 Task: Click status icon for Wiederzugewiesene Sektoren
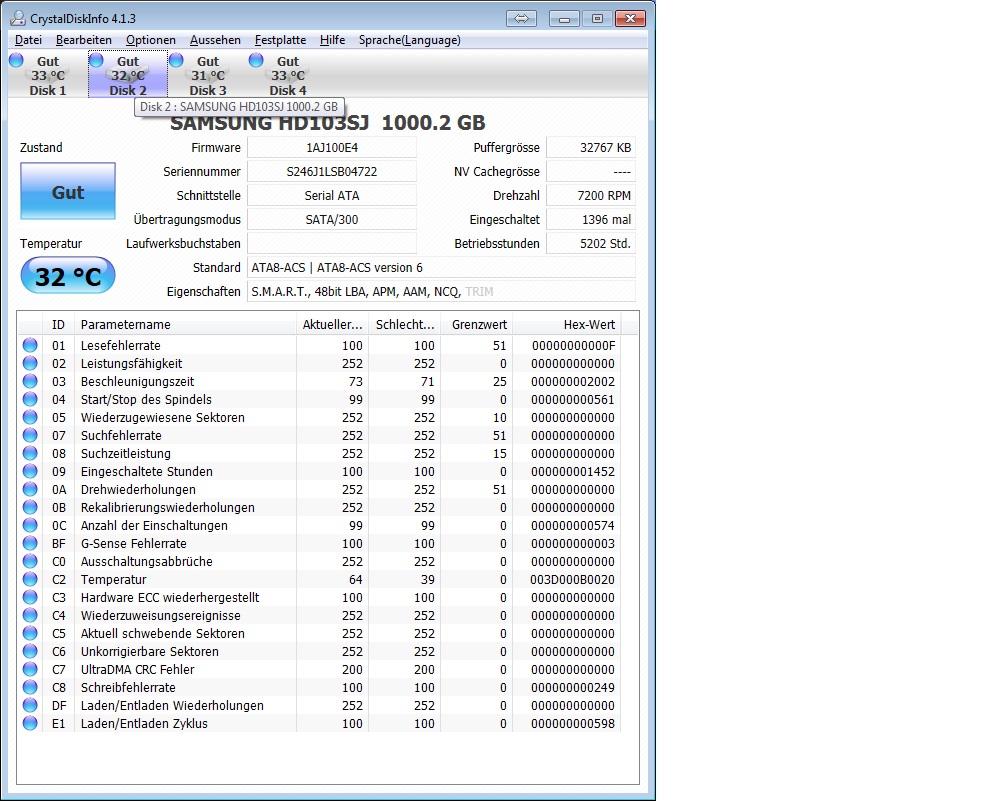tap(30, 417)
